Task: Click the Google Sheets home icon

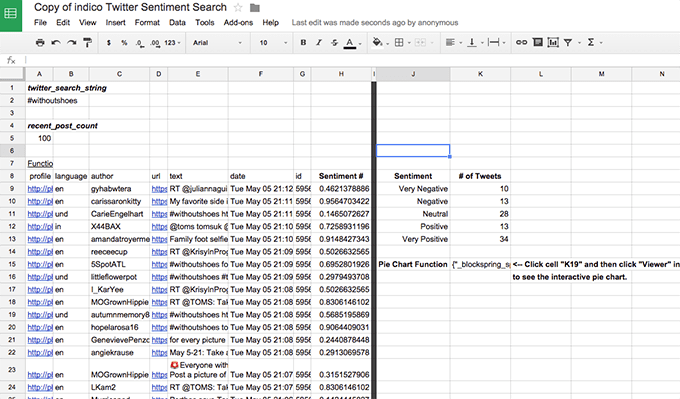Action: tap(10, 14)
